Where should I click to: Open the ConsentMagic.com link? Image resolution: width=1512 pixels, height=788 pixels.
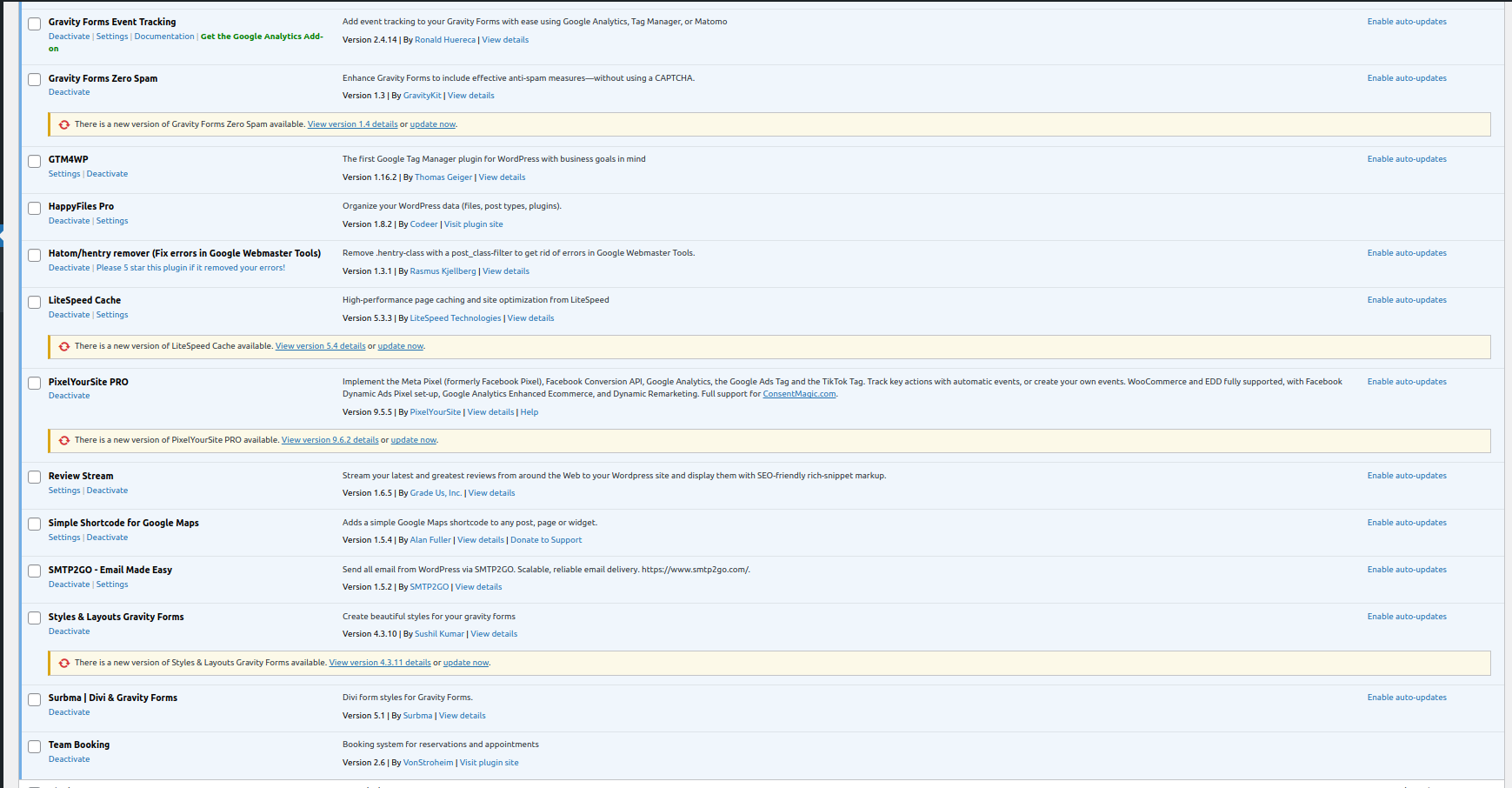click(799, 394)
